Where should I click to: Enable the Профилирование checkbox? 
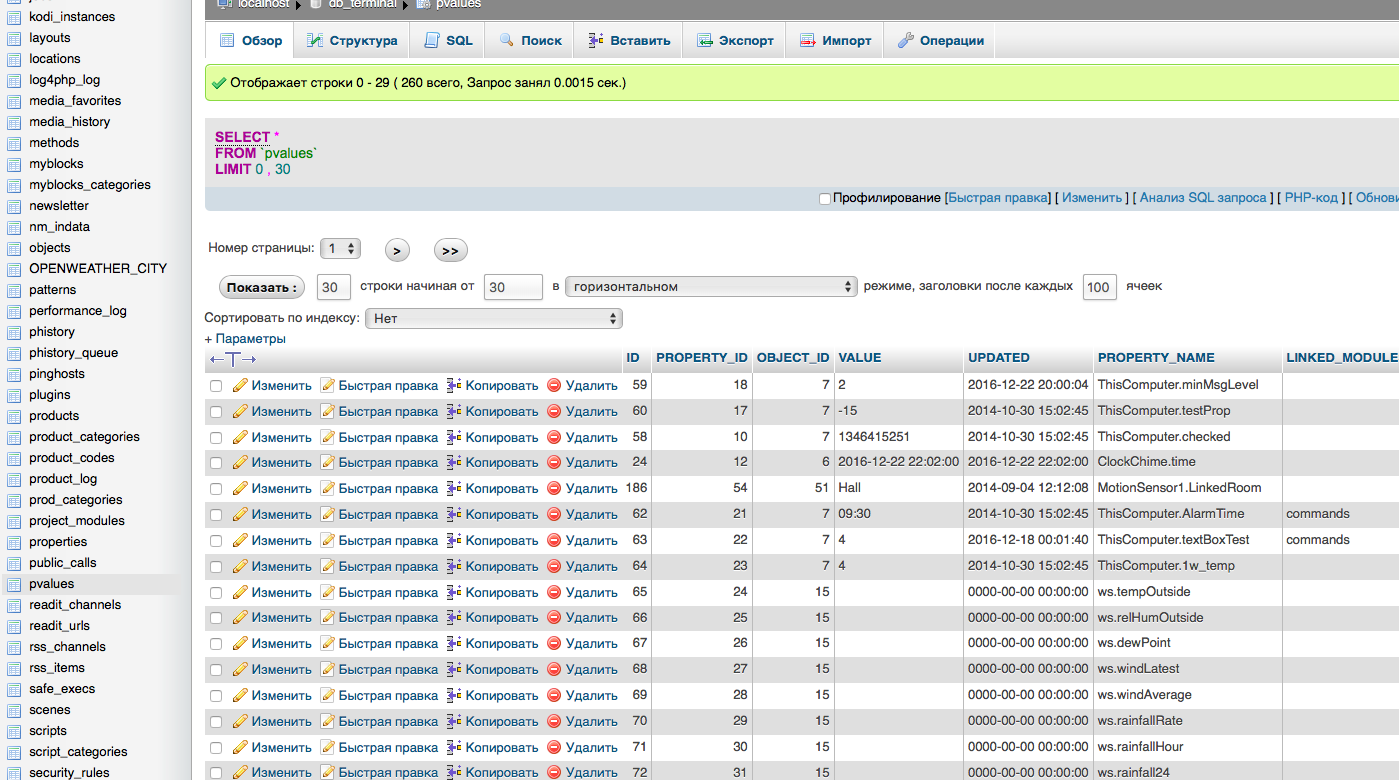pyautogui.click(x=825, y=199)
